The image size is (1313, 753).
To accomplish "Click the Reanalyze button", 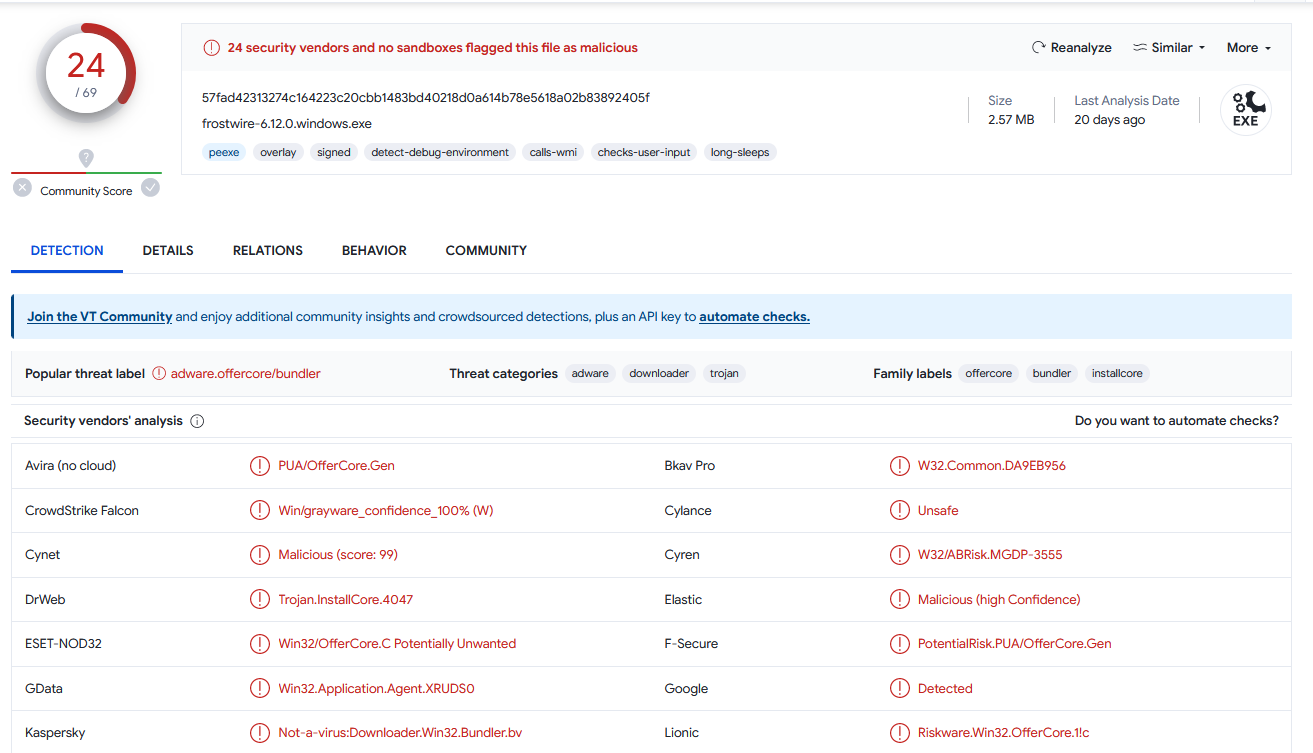I will [1072, 47].
